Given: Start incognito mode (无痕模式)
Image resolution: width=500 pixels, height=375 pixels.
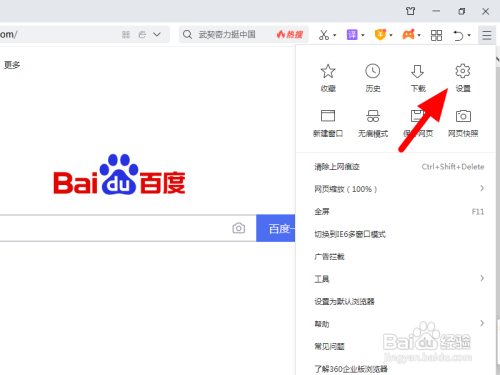Looking at the screenshot, I should click(373, 123).
